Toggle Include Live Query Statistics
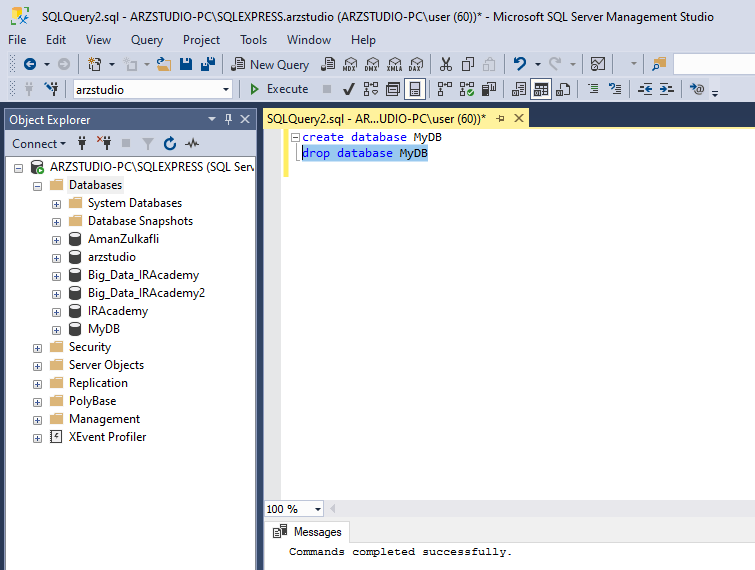The image size is (755, 570). [x=467, y=89]
